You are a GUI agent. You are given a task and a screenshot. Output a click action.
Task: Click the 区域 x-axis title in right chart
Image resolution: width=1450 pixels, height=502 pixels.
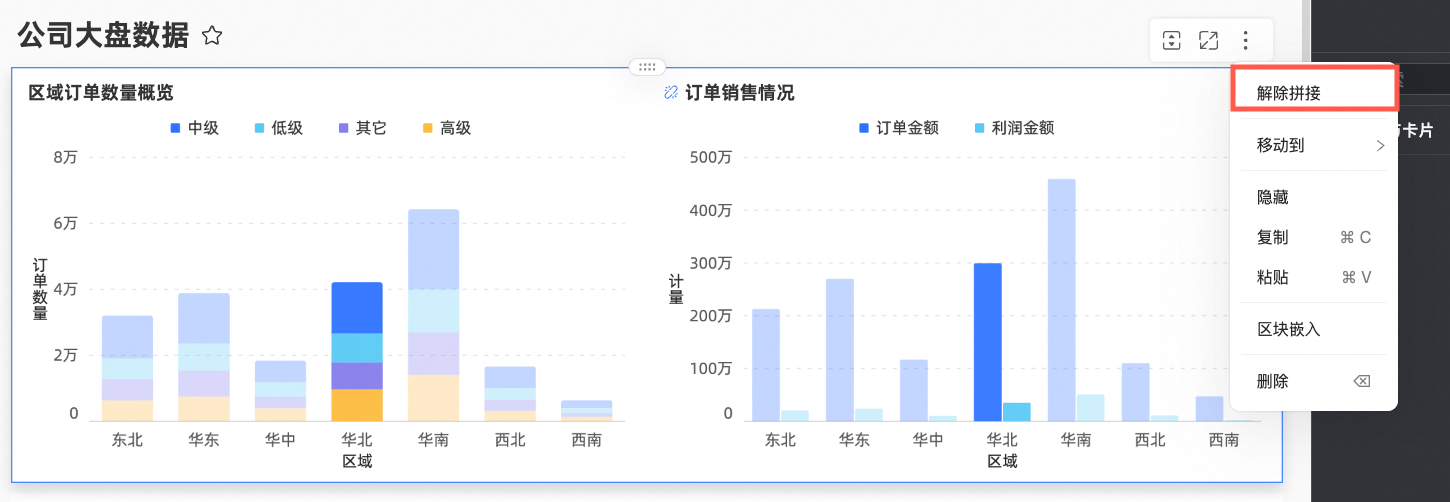[1002, 462]
